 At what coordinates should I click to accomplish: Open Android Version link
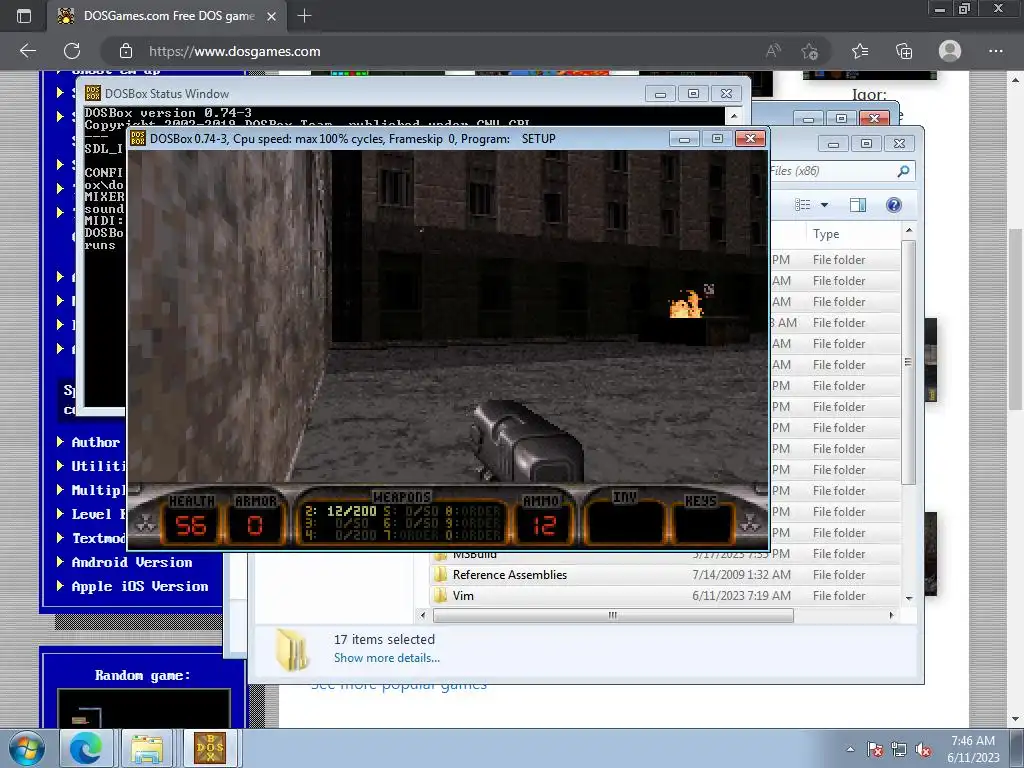click(x=132, y=562)
